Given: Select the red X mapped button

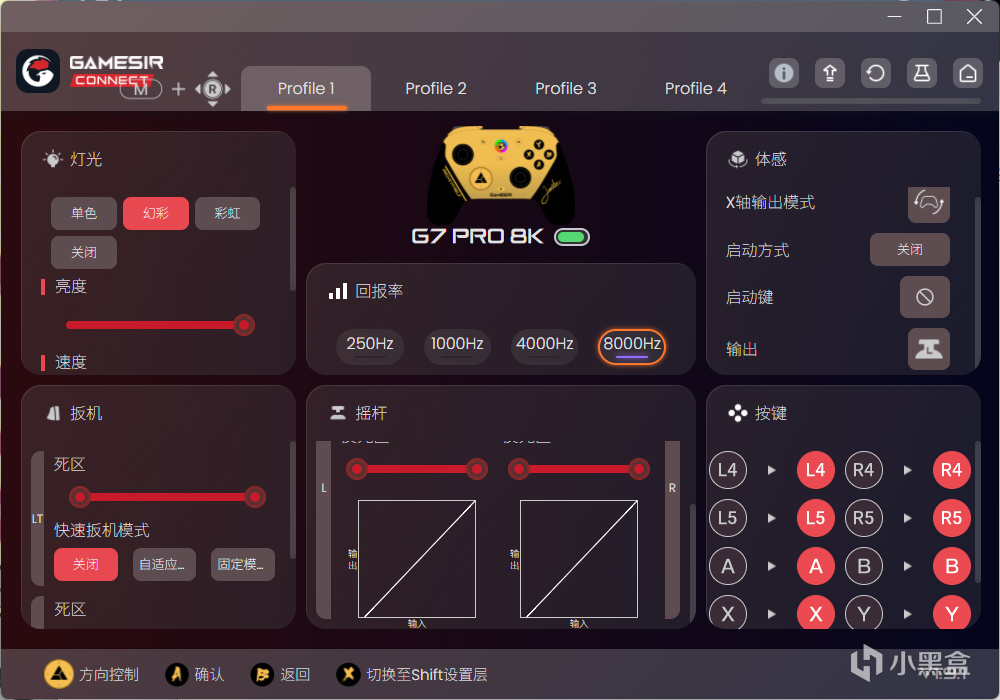Looking at the screenshot, I should (x=816, y=613).
